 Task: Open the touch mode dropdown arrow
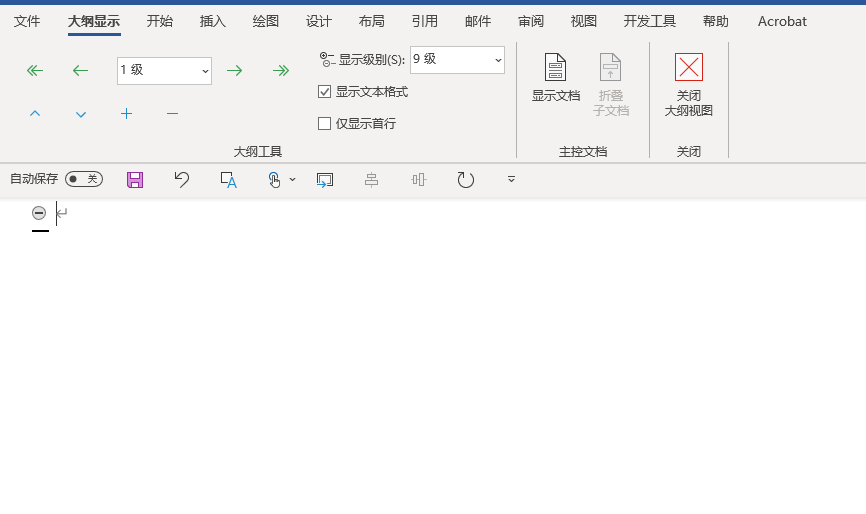tap(293, 179)
